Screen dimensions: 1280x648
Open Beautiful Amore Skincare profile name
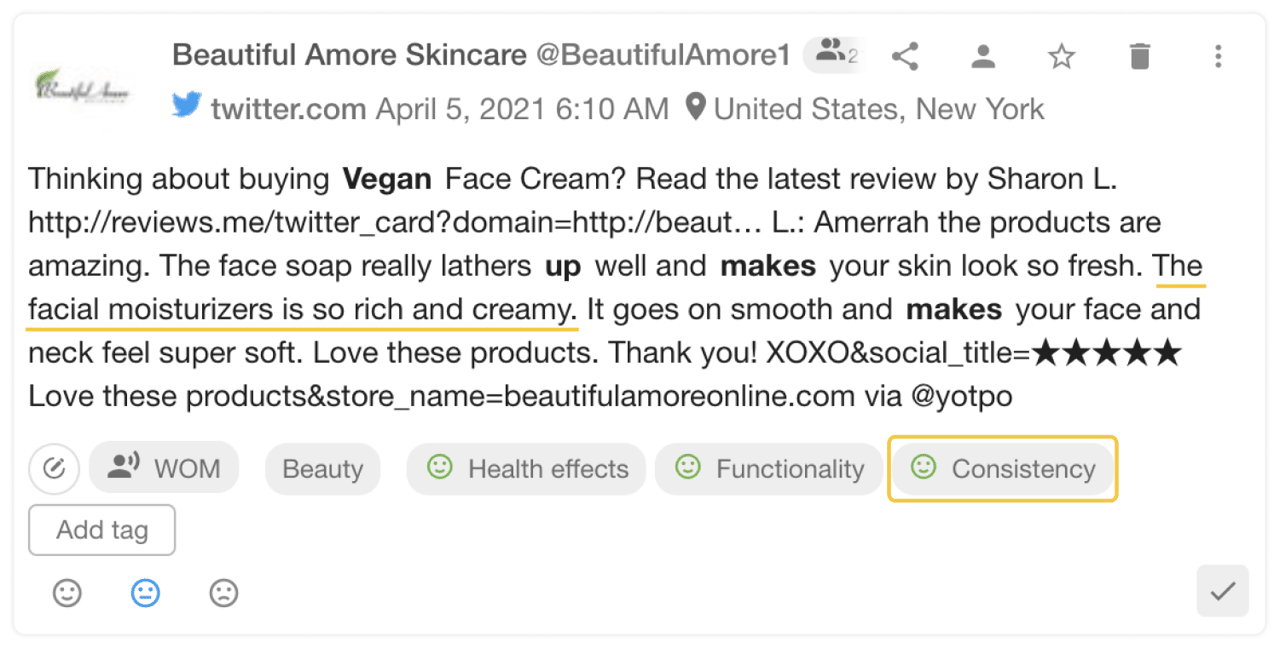coord(349,55)
